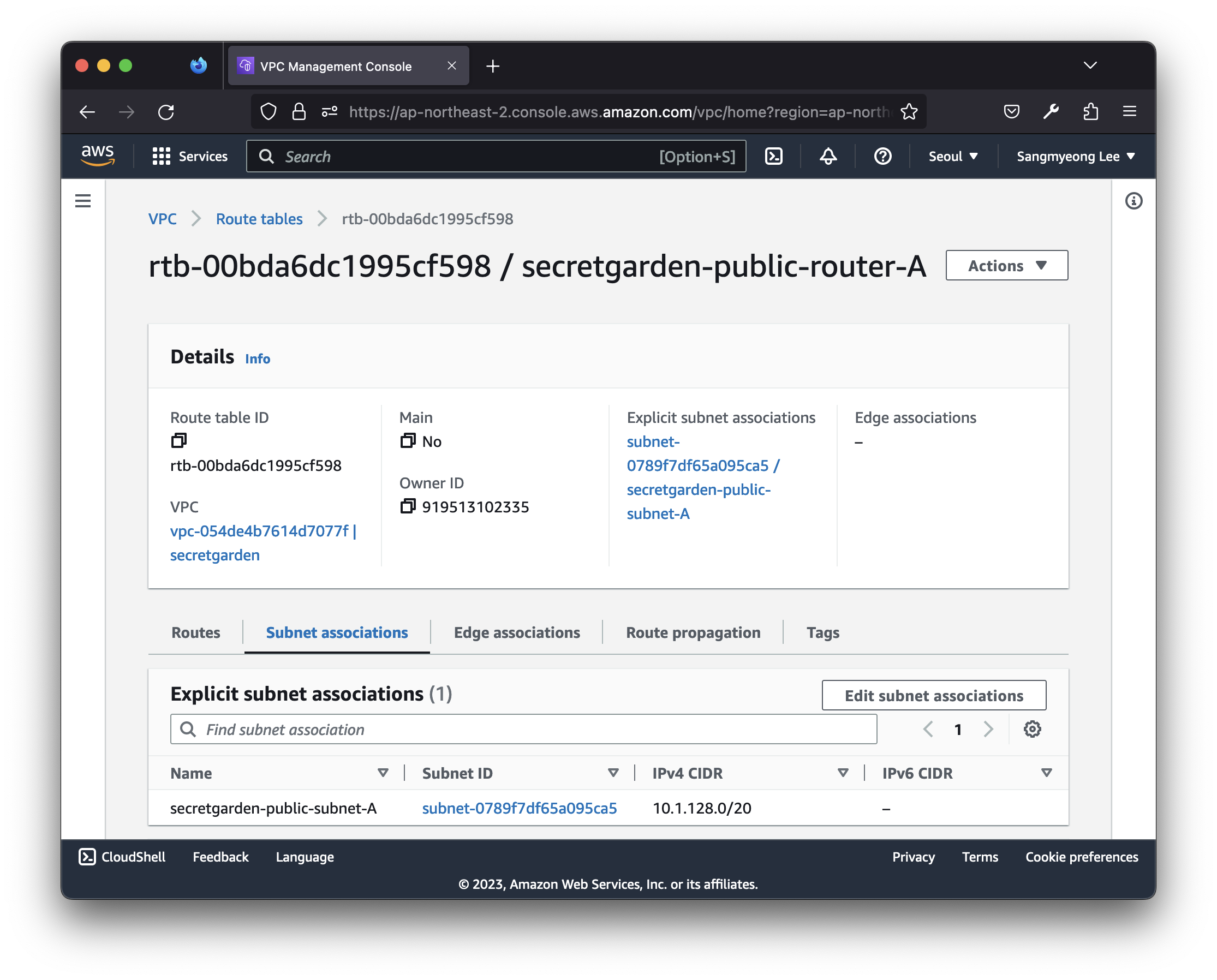1217x980 pixels.
Task: Open the notifications bell
Action: click(828, 157)
